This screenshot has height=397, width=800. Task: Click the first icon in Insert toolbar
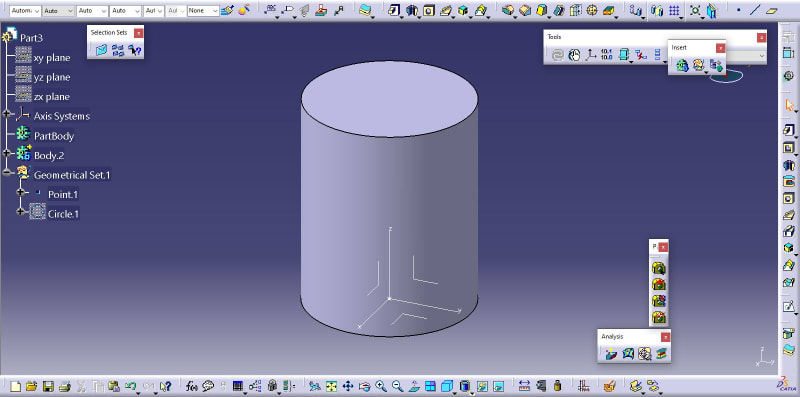point(682,65)
